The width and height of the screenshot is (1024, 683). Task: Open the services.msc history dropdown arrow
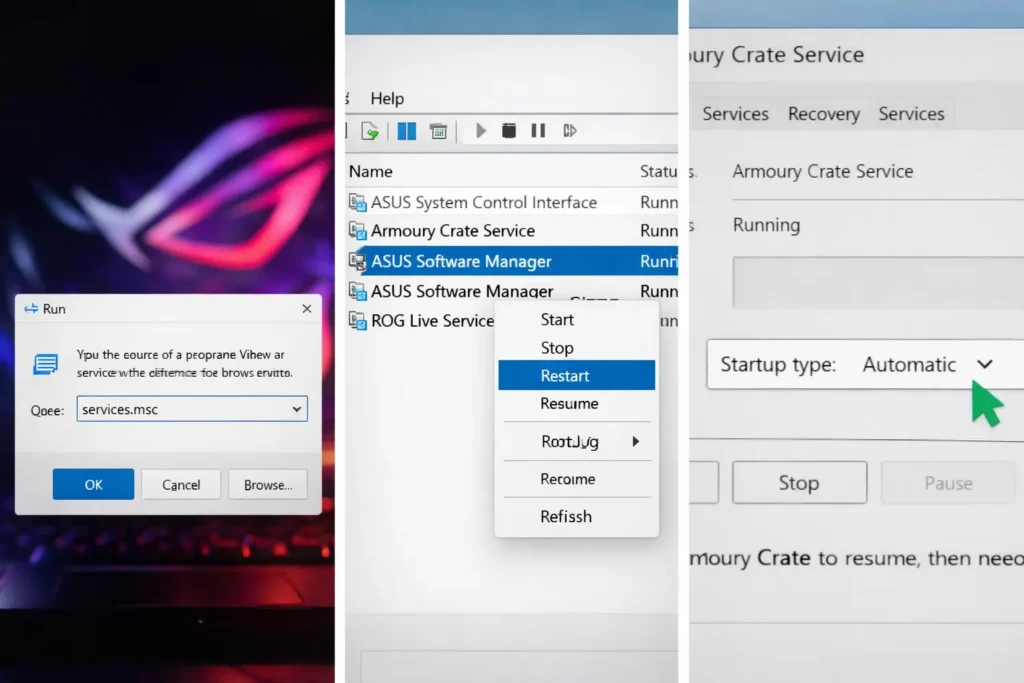295,409
